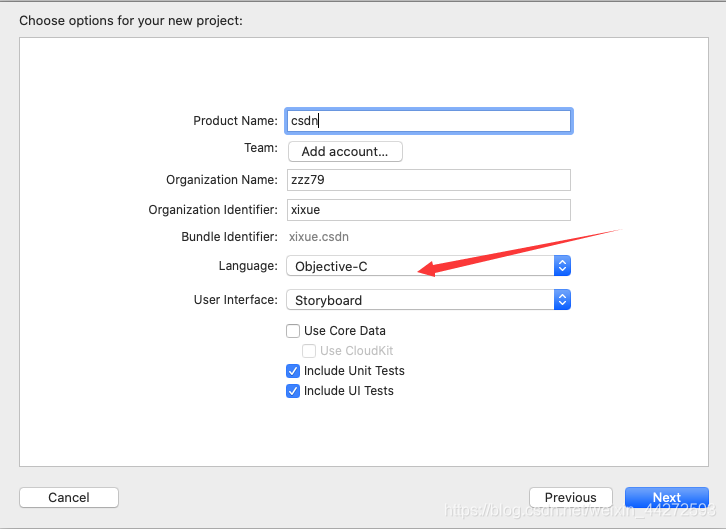Click the "Product Name:" label
Screen dimensions: 726x529
point(235,121)
